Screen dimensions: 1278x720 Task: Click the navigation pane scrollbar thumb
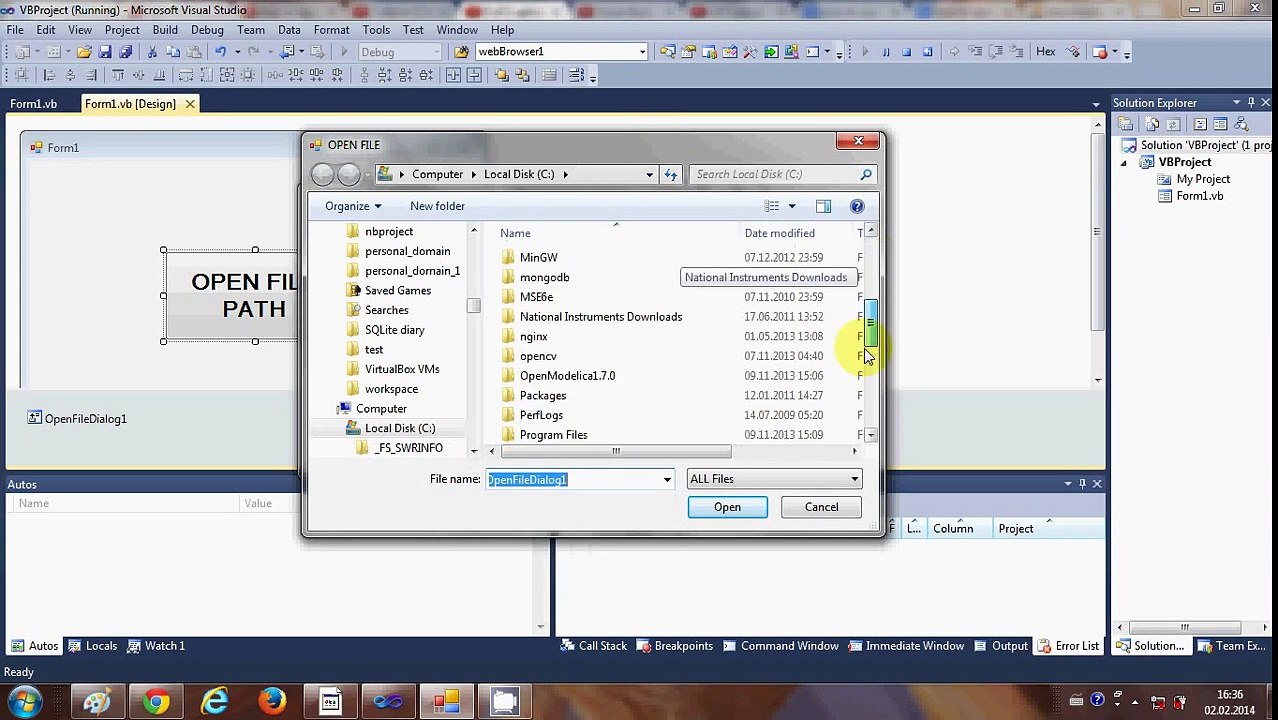tap(473, 306)
